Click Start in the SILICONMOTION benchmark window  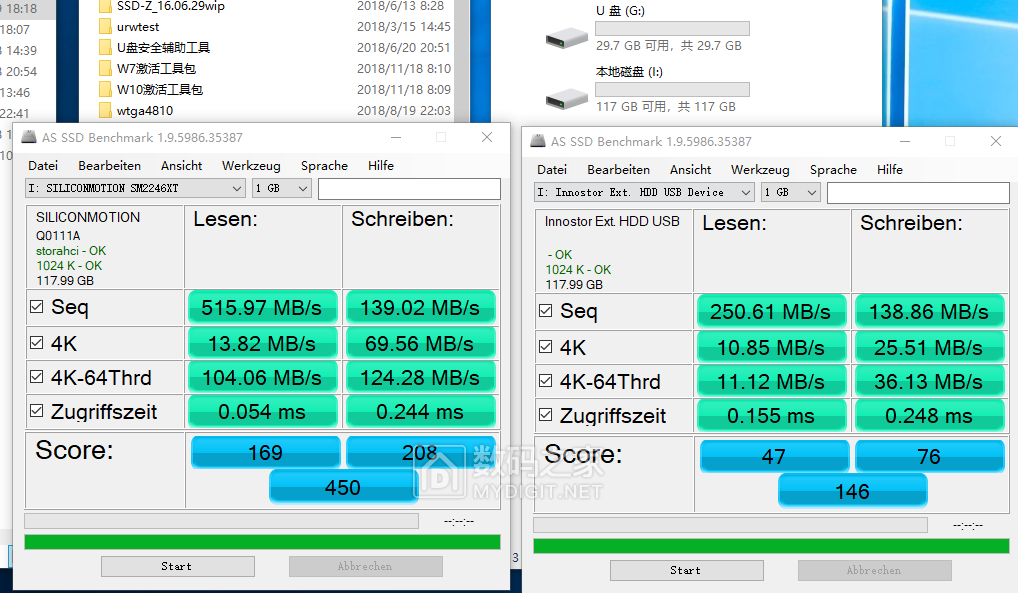click(177, 566)
